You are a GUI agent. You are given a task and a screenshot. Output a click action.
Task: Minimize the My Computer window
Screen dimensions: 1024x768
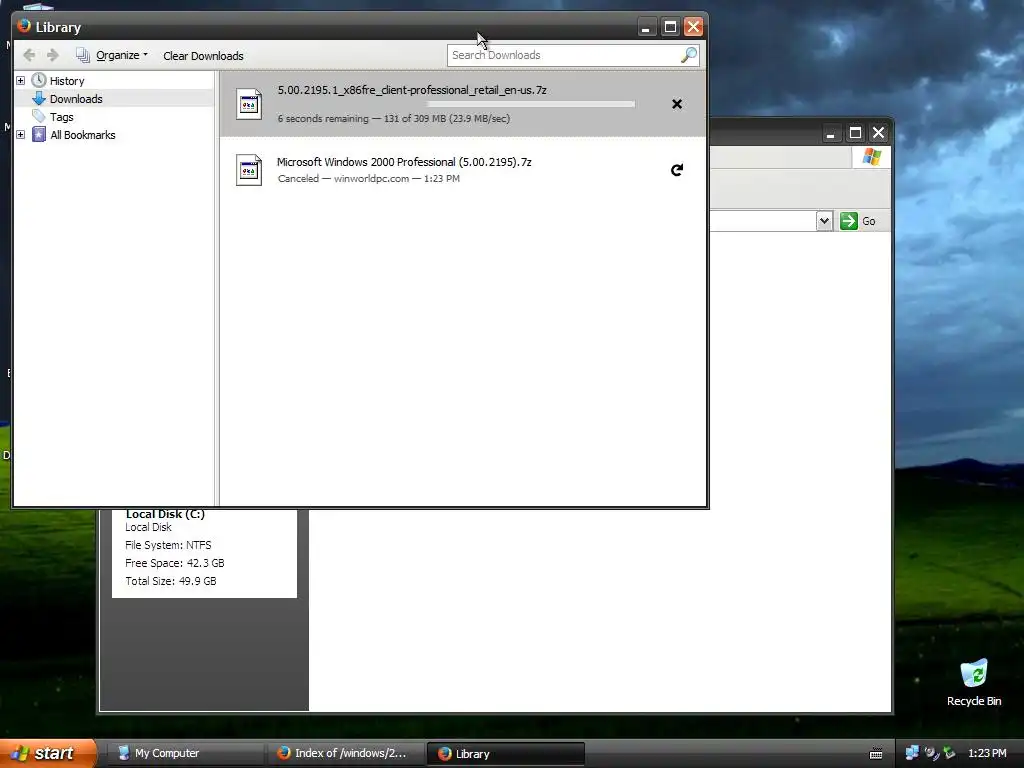coord(831,134)
